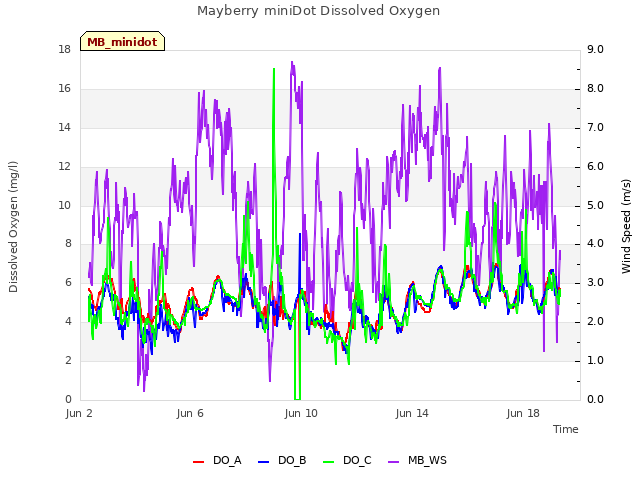Click the 6 left axis value
This screenshot has width=640, height=480.
coord(68,282)
